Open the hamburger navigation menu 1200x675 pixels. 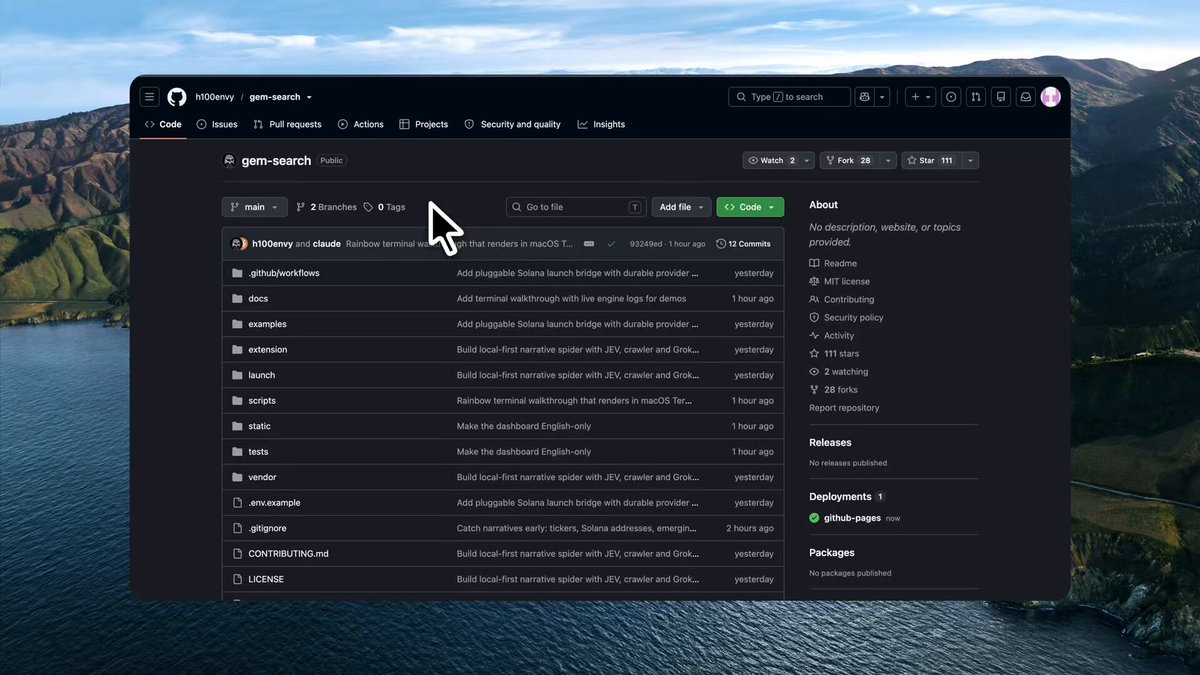point(150,97)
